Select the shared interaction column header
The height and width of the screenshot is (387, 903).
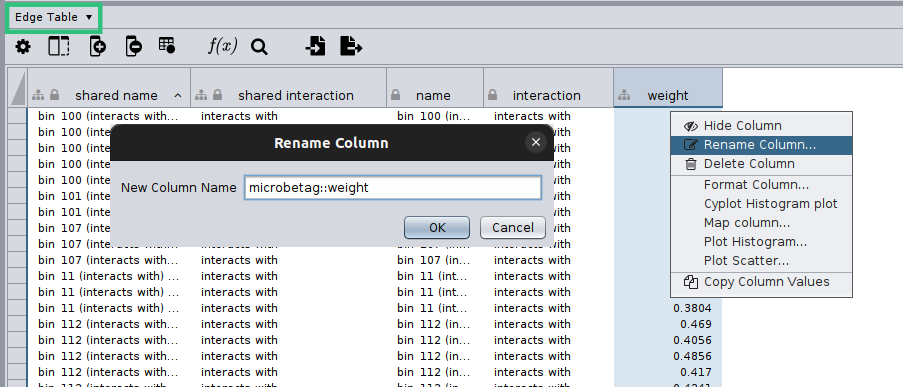click(x=289, y=88)
